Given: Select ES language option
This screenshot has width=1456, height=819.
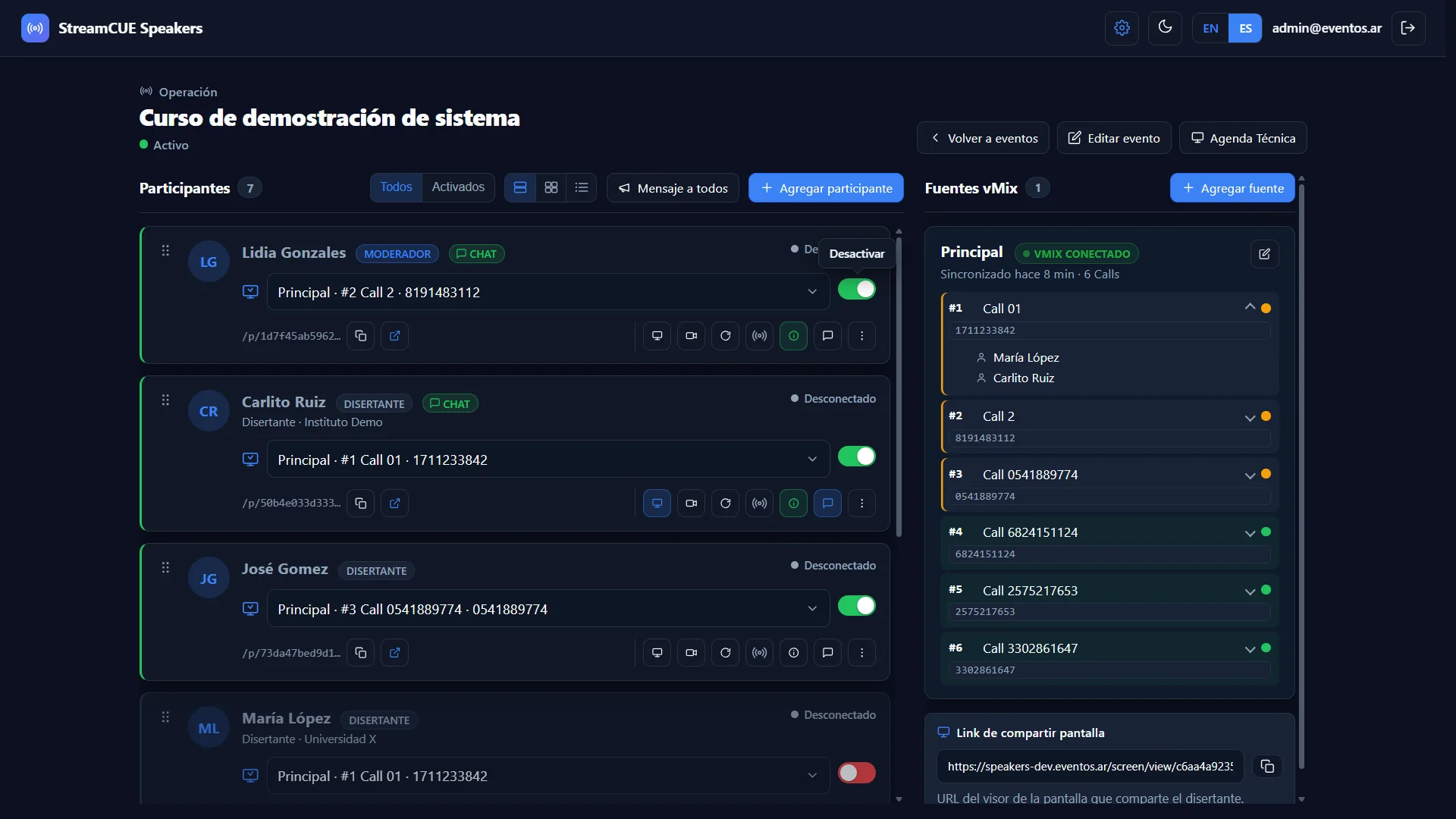Looking at the screenshot, I should tap(1245, 28).
